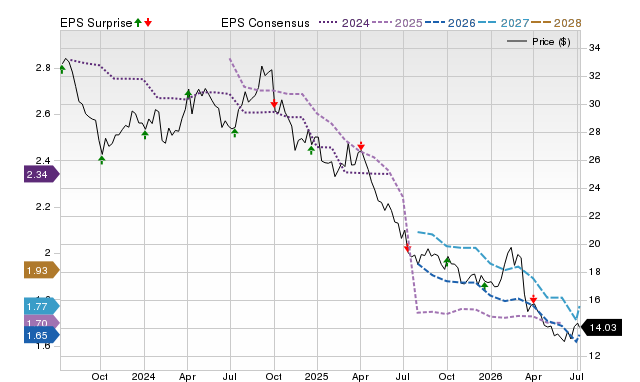
Task: Click the 30 label on the price axis
Action: (594, 104)
